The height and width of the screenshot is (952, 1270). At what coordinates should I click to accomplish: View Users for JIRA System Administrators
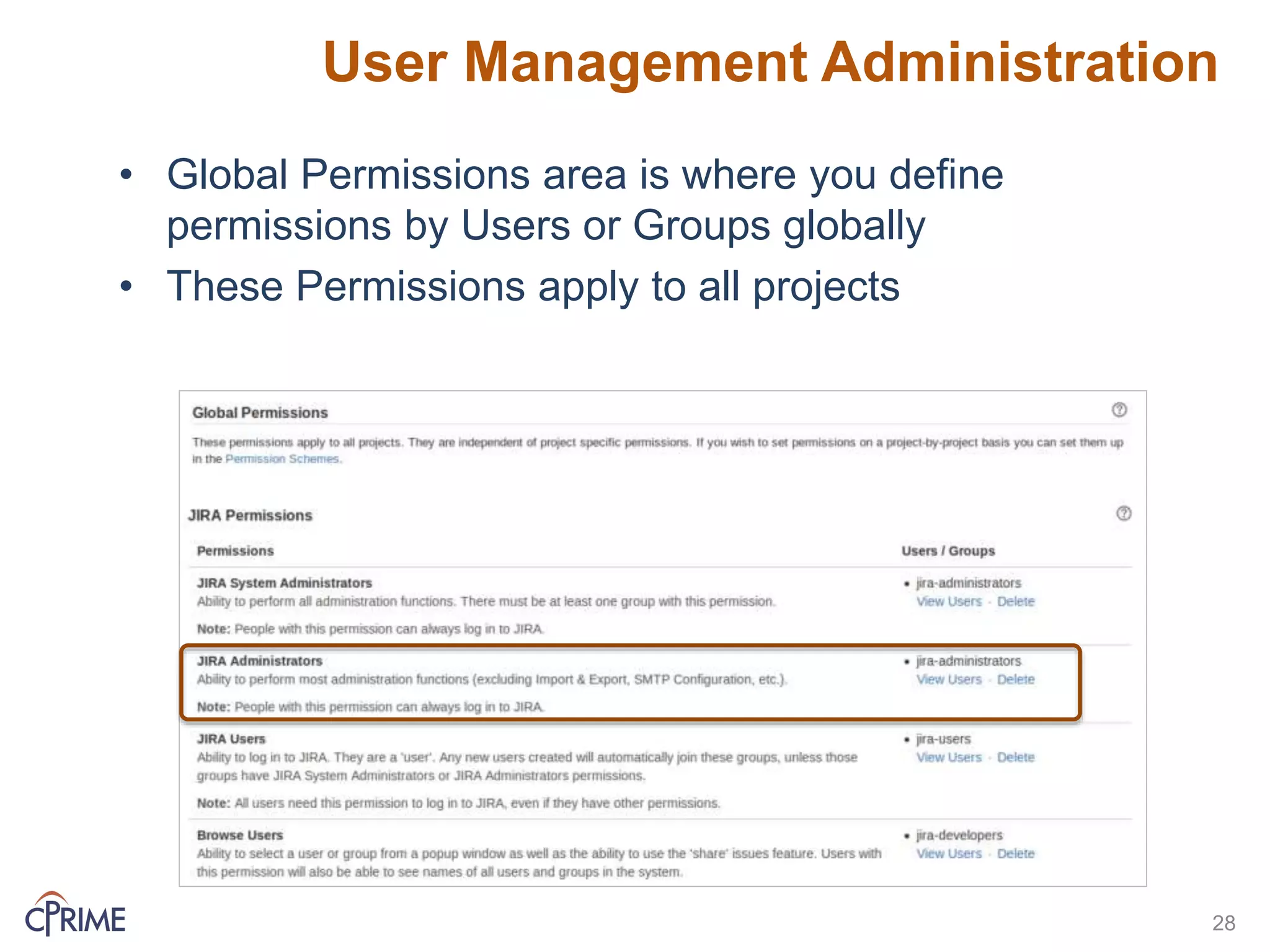[x=949, y=601]
